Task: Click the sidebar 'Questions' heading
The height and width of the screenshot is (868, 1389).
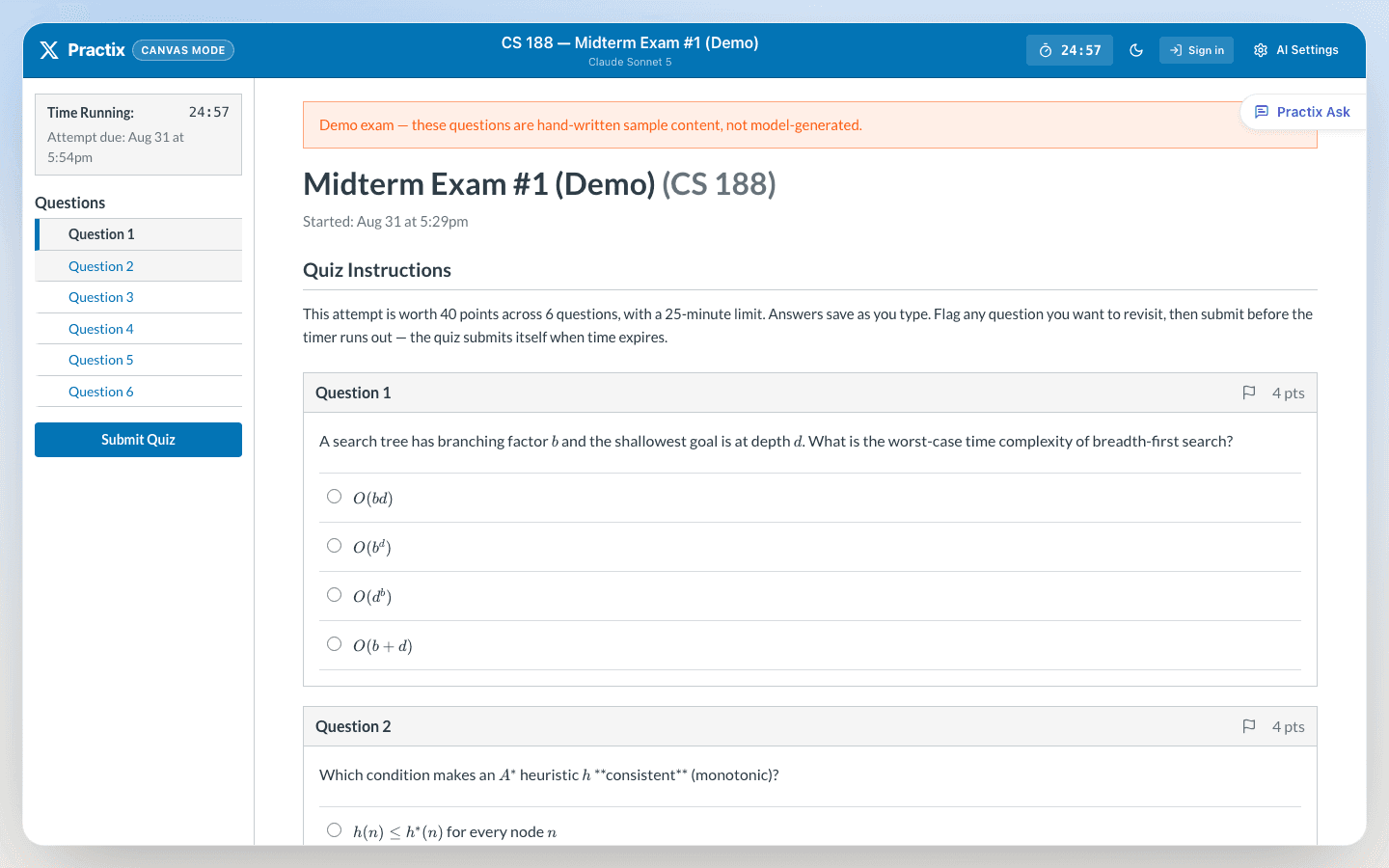Action: point(70,203)
